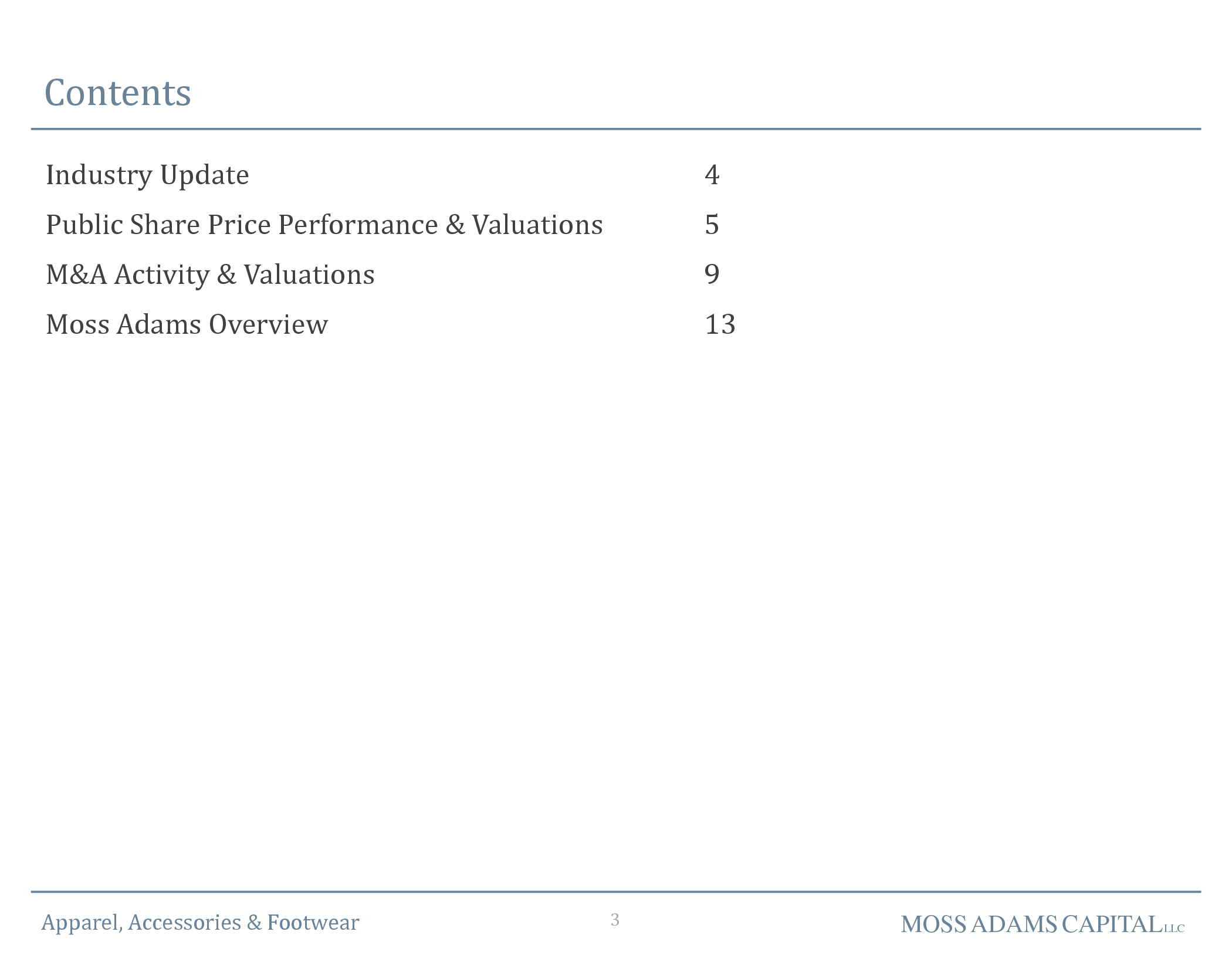Select page number 9 in contents list
The width and height of the screenshot is (1232, 962).
712,274
